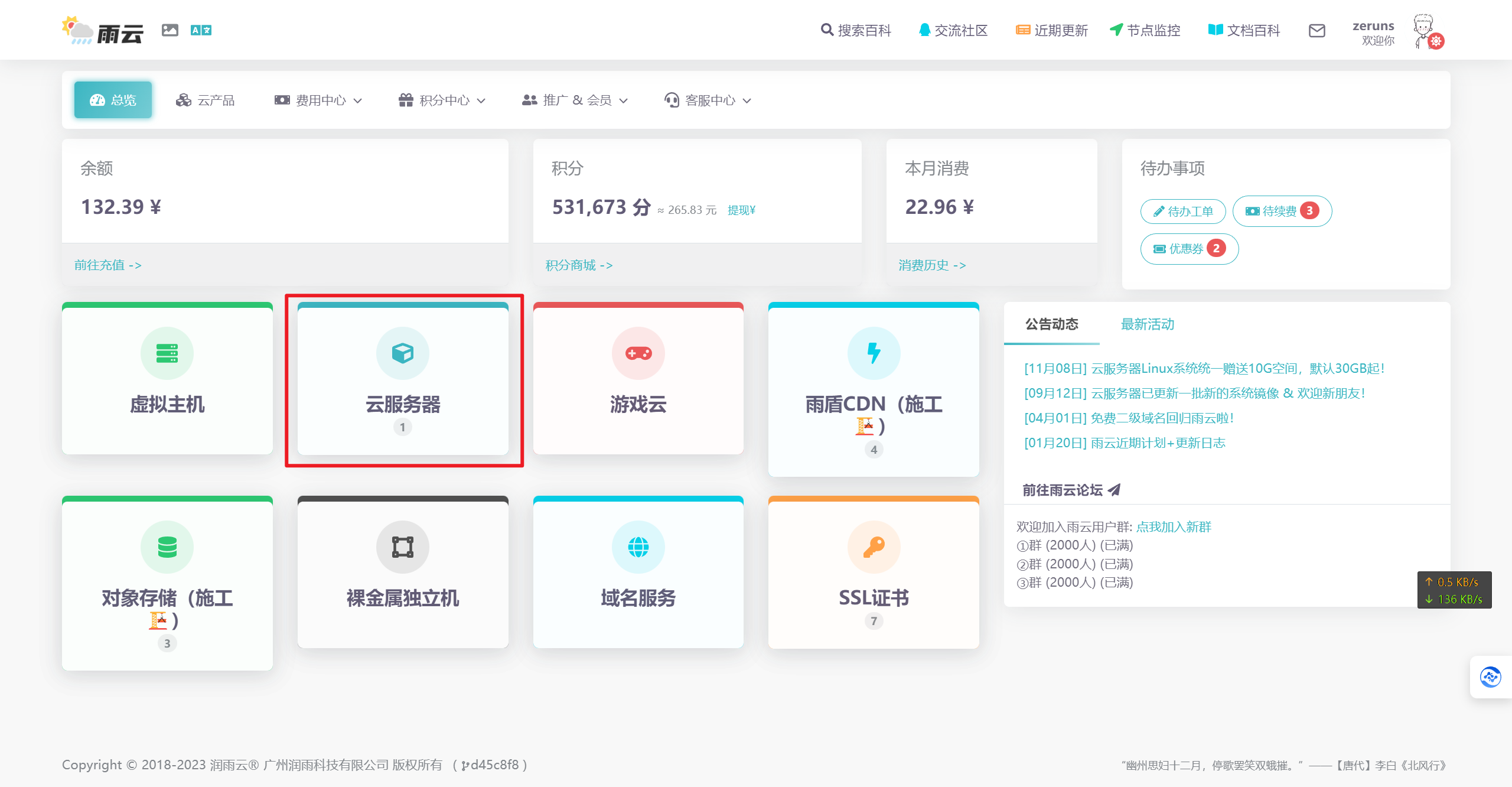
Task: Click the paper plane icon beside 论坛
Action: (1115, 490)
